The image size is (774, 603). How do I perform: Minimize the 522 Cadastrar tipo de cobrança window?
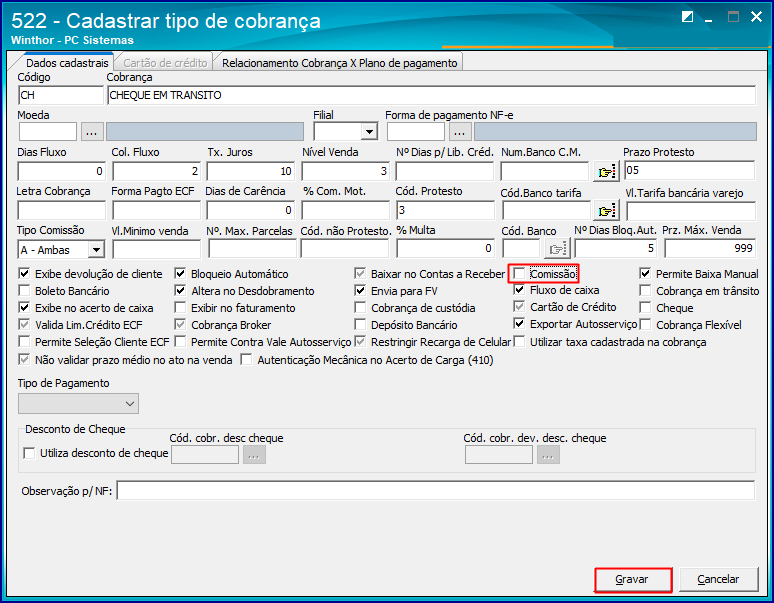(x=709, y=18)
